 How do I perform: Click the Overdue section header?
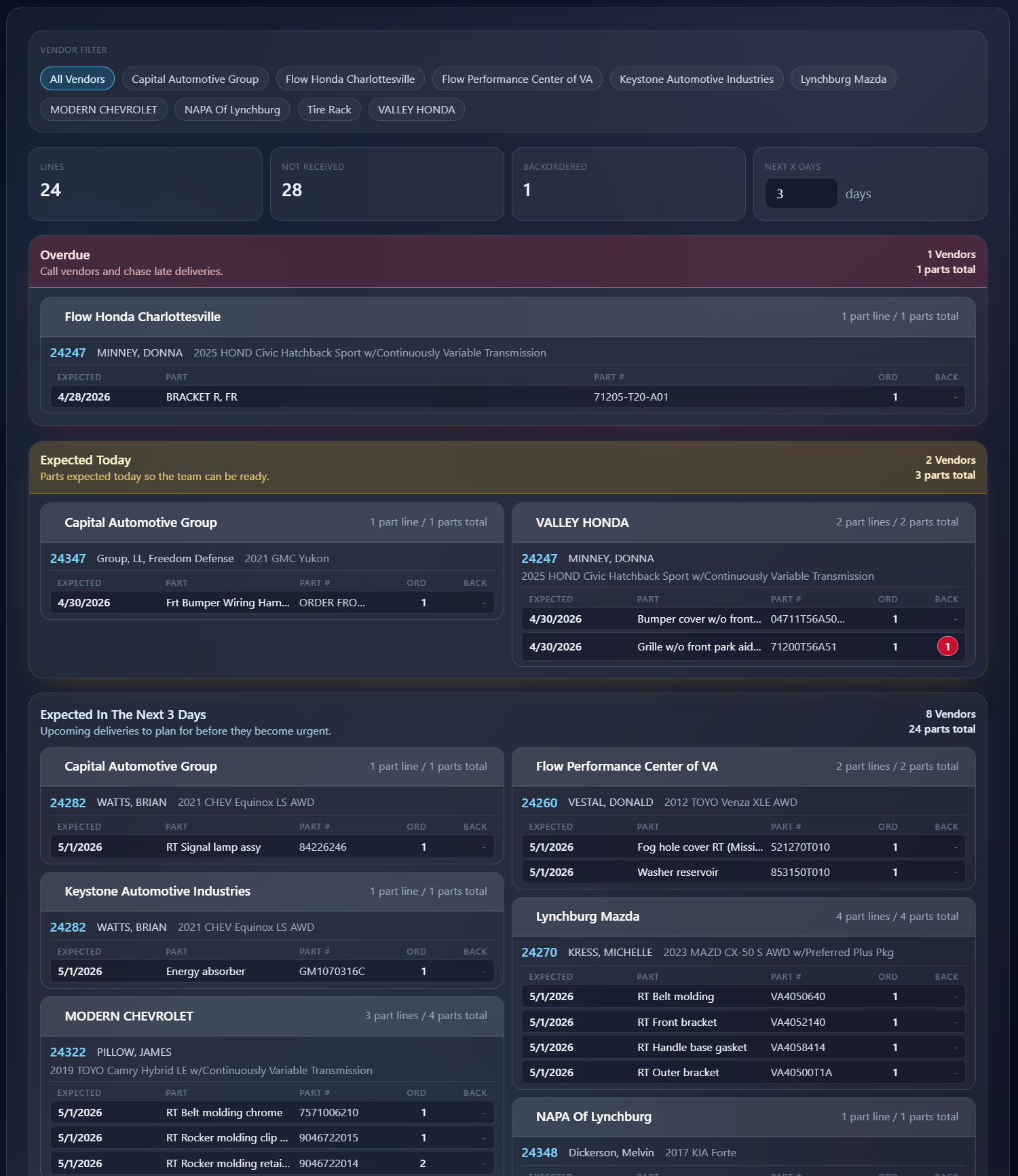(508, 262)
